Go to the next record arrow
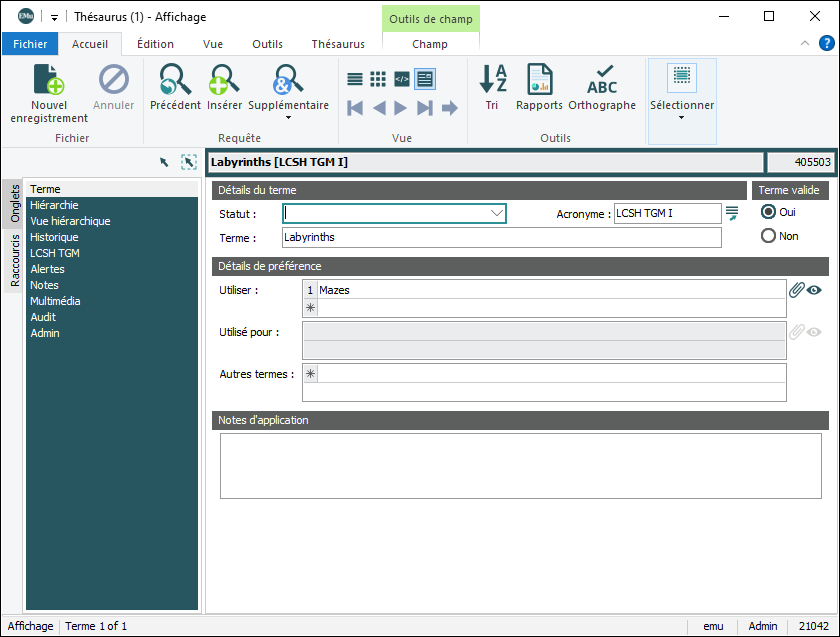Screen dimensions: 840x637 tap(401, 108)
